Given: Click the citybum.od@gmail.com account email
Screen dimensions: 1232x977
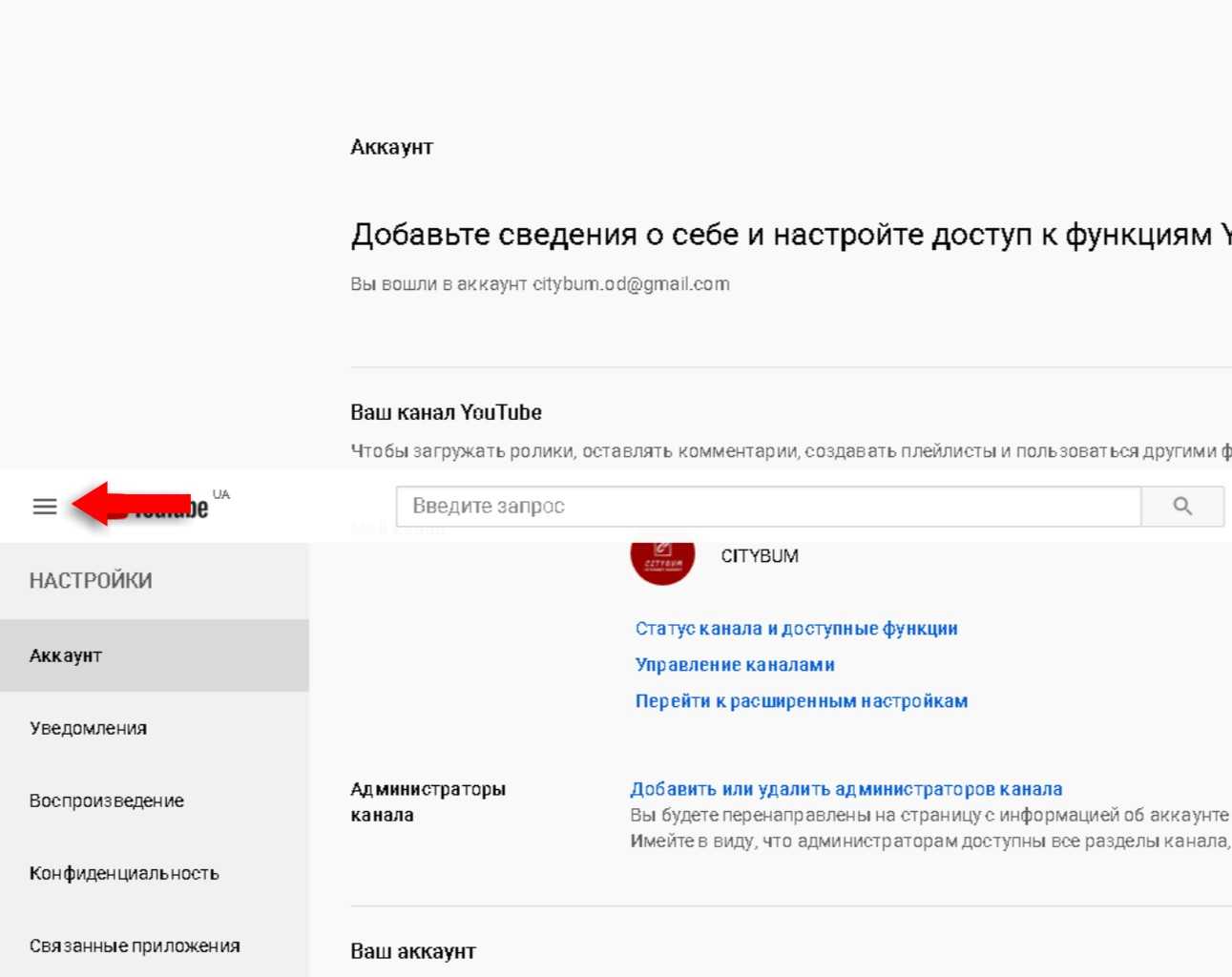Looking at the screenshot, I should tap(631, 284).
